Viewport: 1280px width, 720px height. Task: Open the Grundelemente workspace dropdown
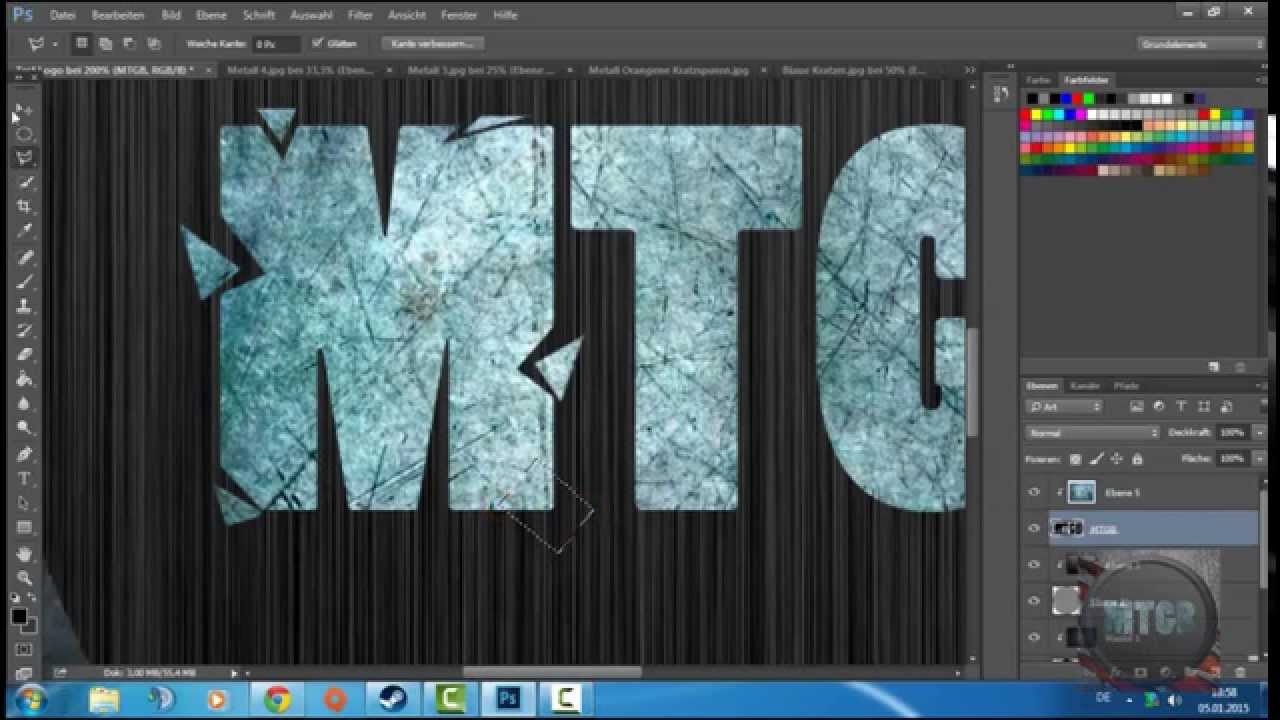[x=1201, y=44]
